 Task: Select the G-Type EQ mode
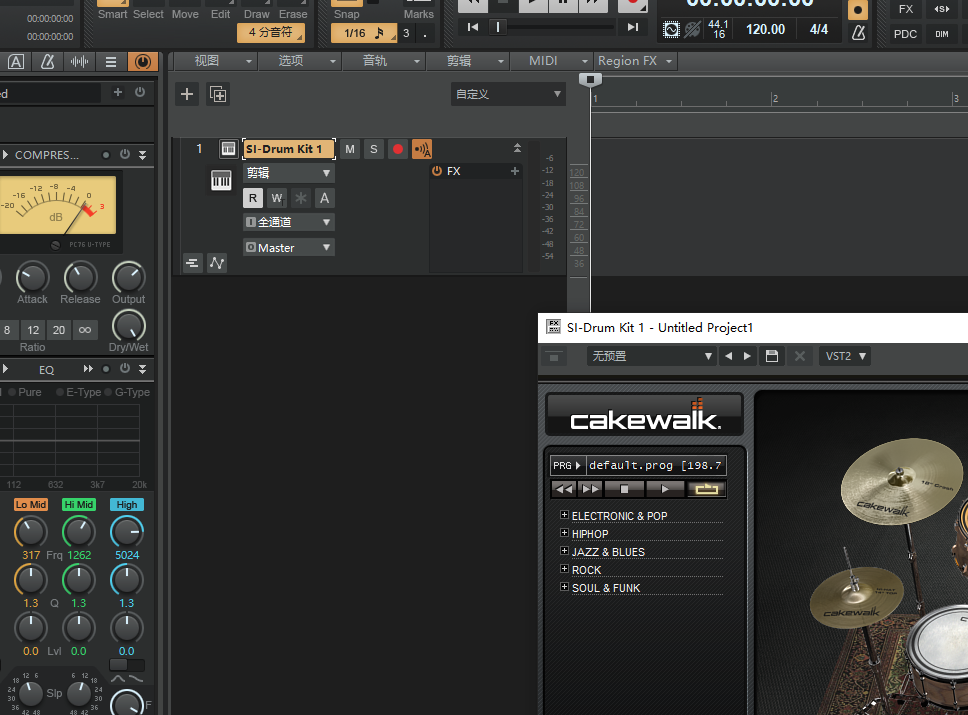coord(127,392)
